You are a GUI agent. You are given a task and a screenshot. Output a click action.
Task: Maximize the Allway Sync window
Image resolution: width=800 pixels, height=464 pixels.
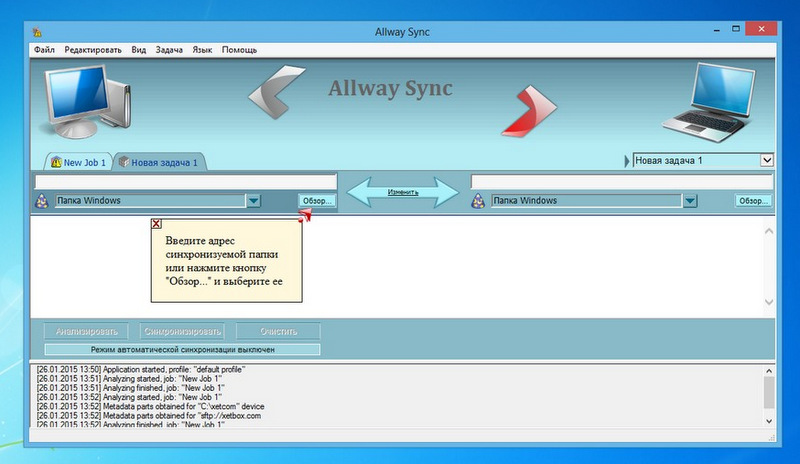coord(736,29)
